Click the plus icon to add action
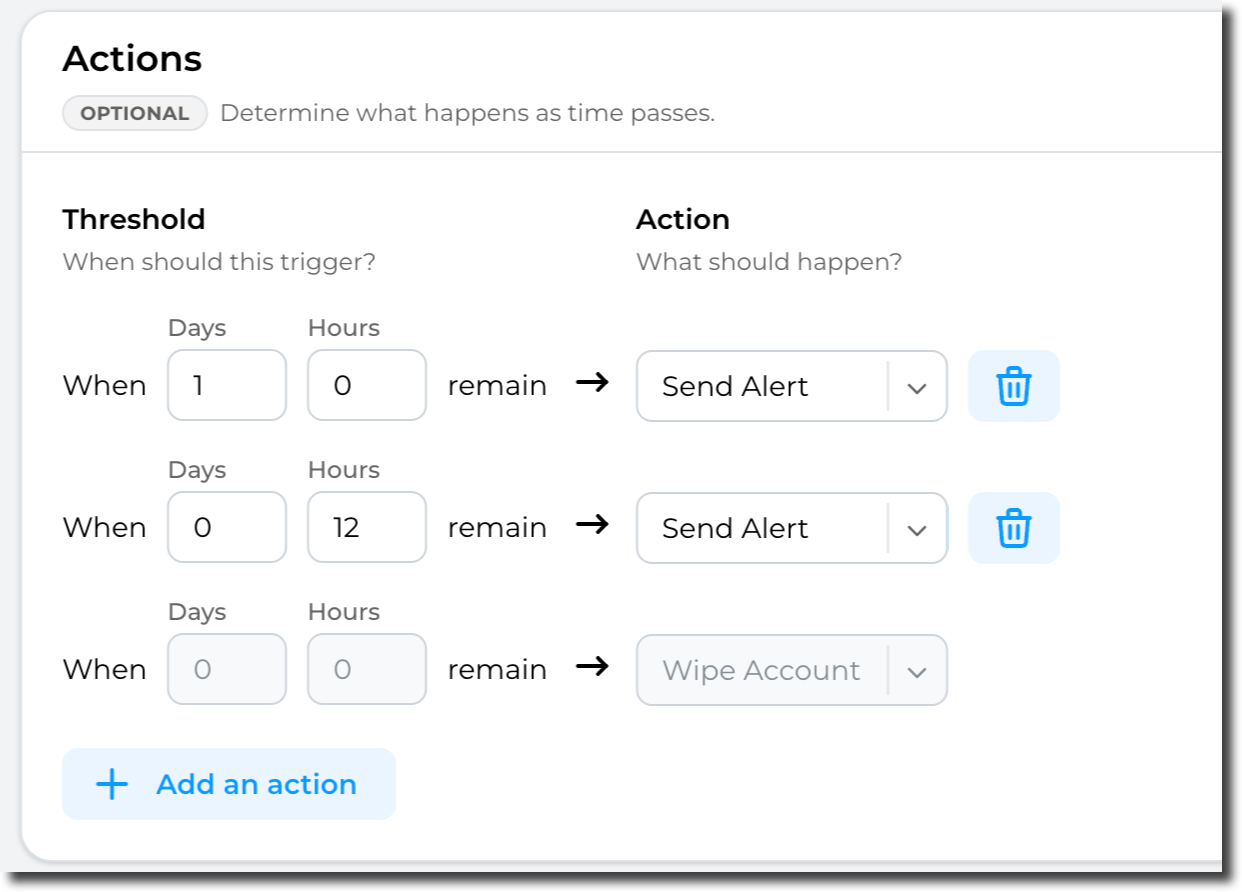Image resolution: width=1242 pixels, height=892 pixels. [x=111, y=784]
